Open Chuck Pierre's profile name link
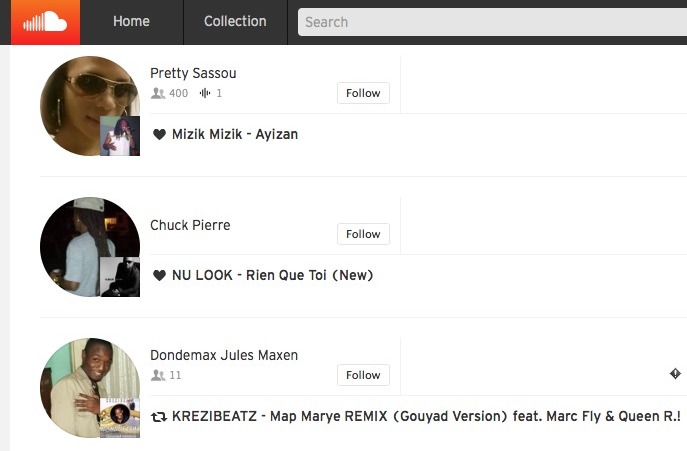This screenshot has height=451, width=687. coord(190,225)
